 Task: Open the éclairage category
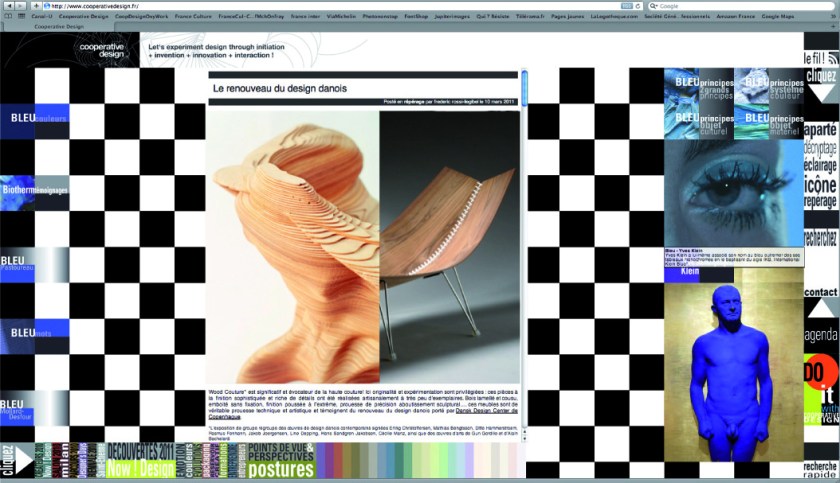pyautogui.click(x=820, y=165)
